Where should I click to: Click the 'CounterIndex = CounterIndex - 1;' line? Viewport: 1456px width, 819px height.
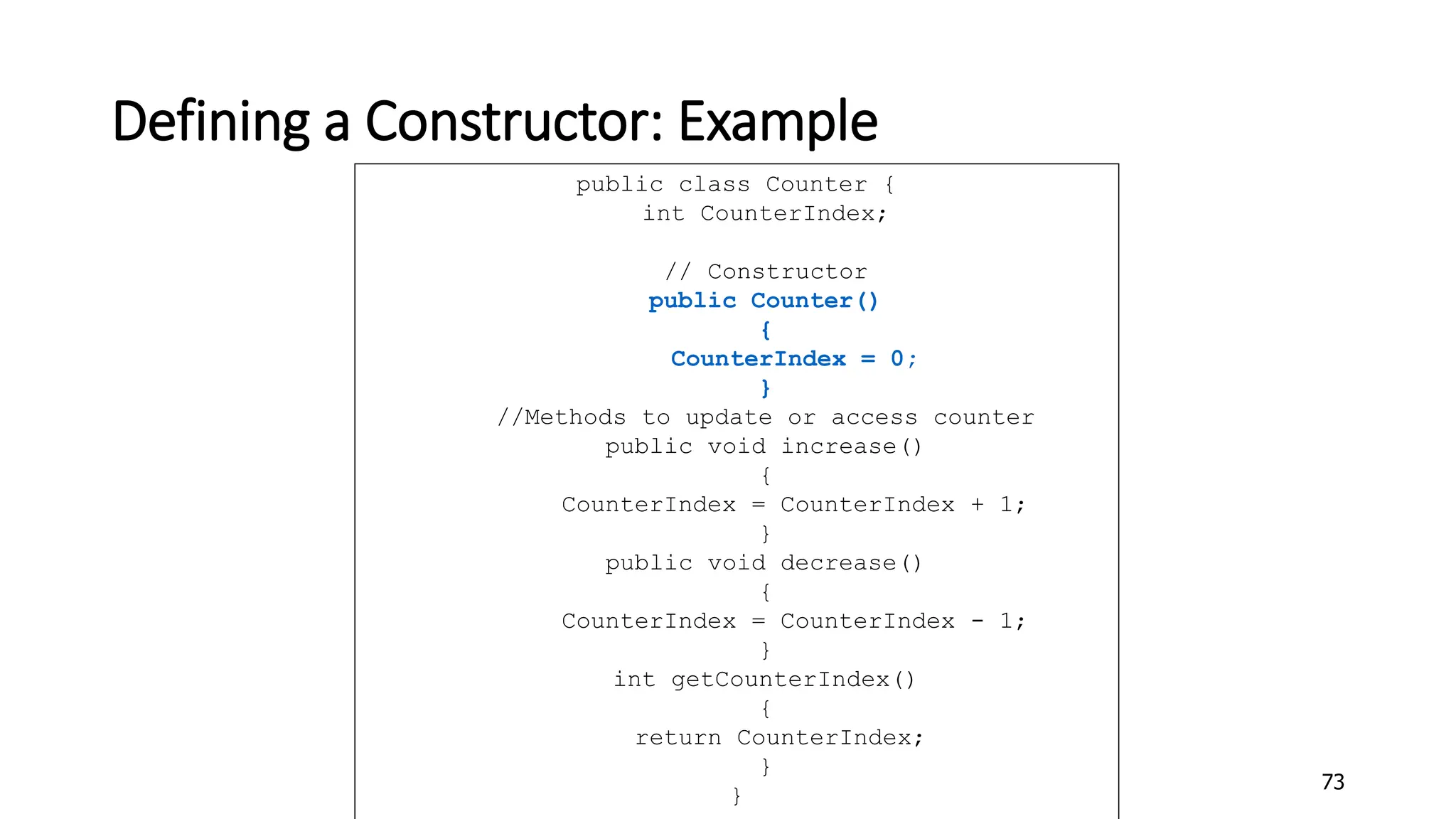pyautogui.click(x=793, y=621)
